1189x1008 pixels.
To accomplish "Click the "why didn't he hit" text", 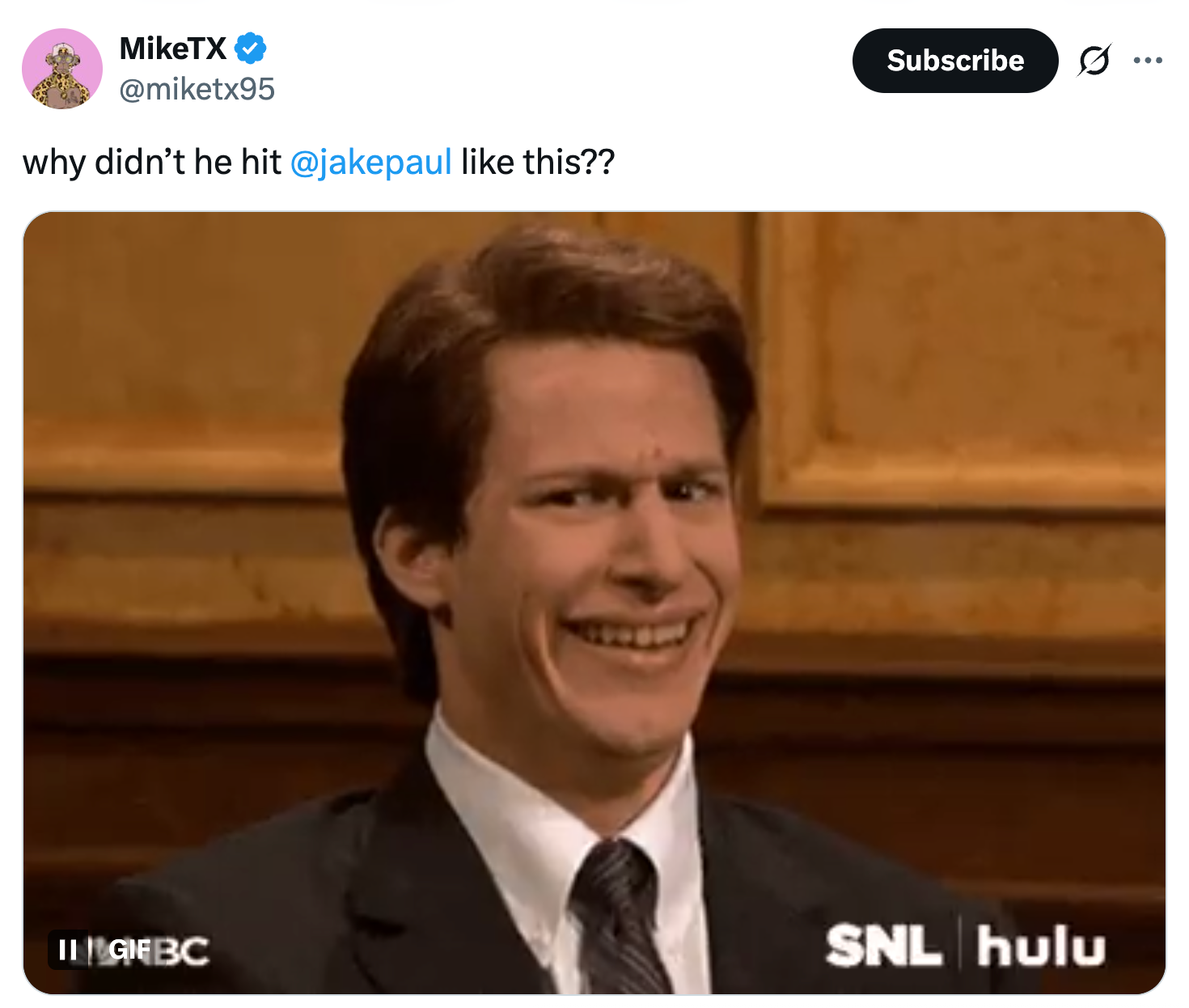I will click(x=151, y=162).
